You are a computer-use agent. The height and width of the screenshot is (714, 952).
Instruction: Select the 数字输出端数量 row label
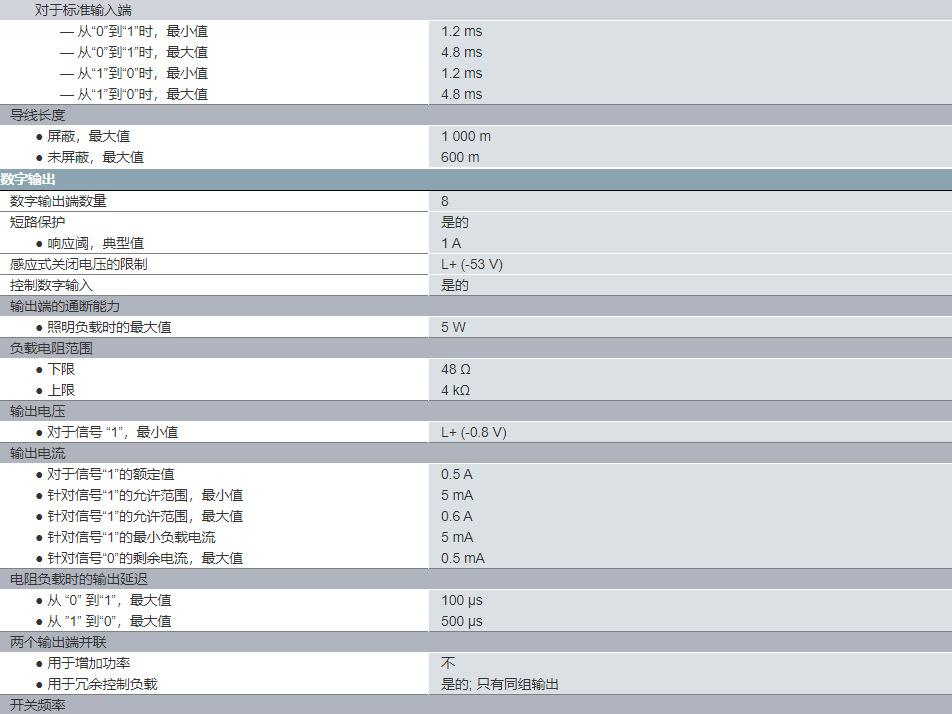(58, 201)
